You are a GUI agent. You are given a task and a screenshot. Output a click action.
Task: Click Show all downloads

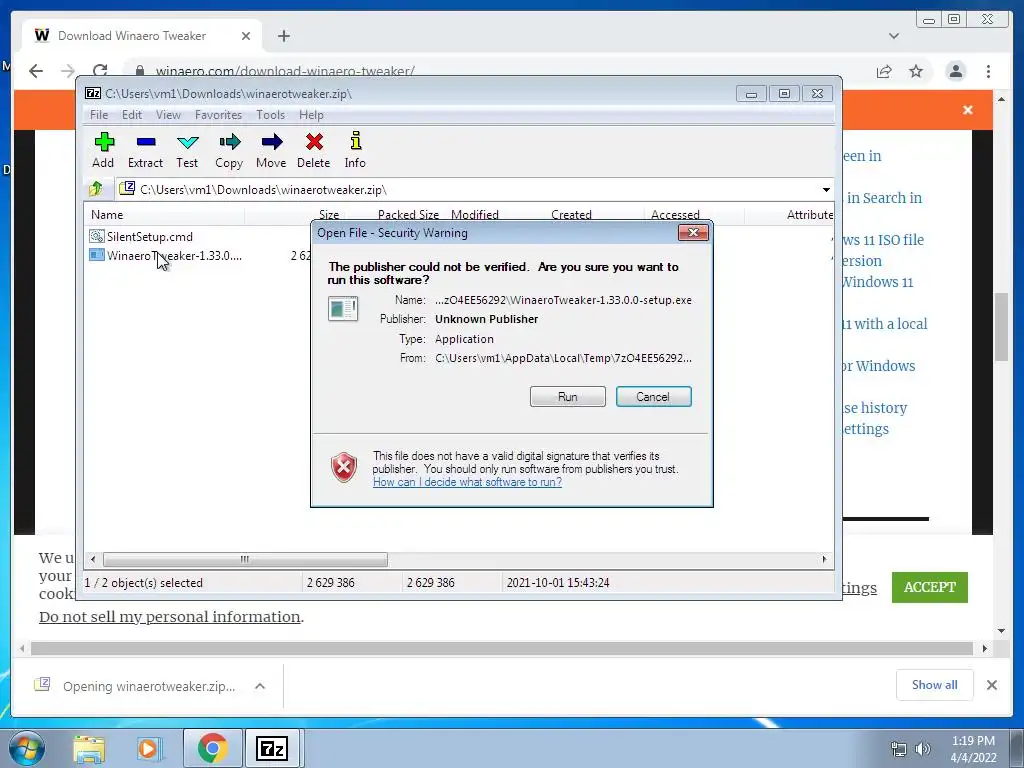935,684
